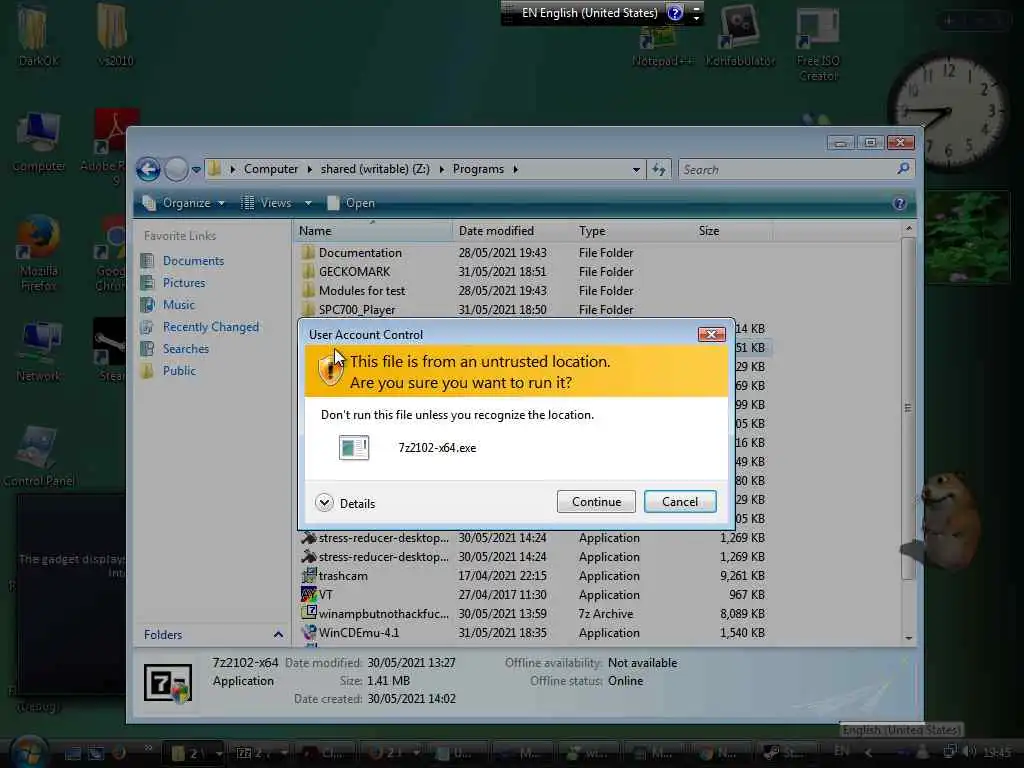Select the WinCDEmu-4.1 application
Viewport: 1024px width, 768px height.
click(359, 633)
